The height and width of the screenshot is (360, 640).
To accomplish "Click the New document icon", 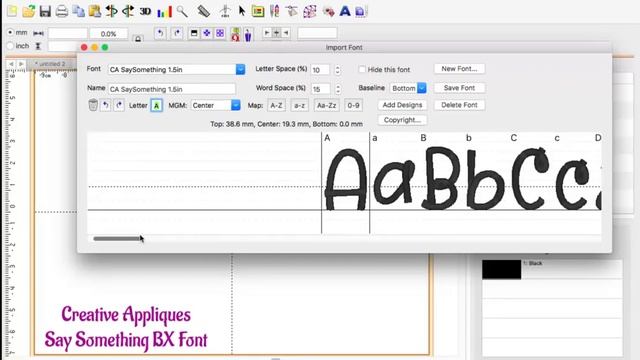I will pos(12,11).
